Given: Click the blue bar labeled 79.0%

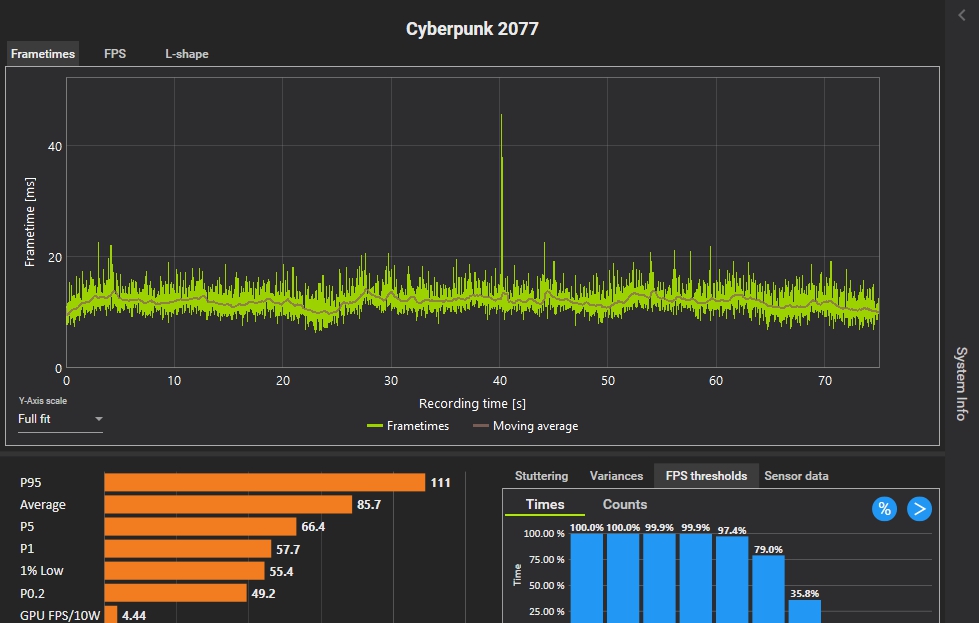Looking at the screenshot, I should click(768, 590).
